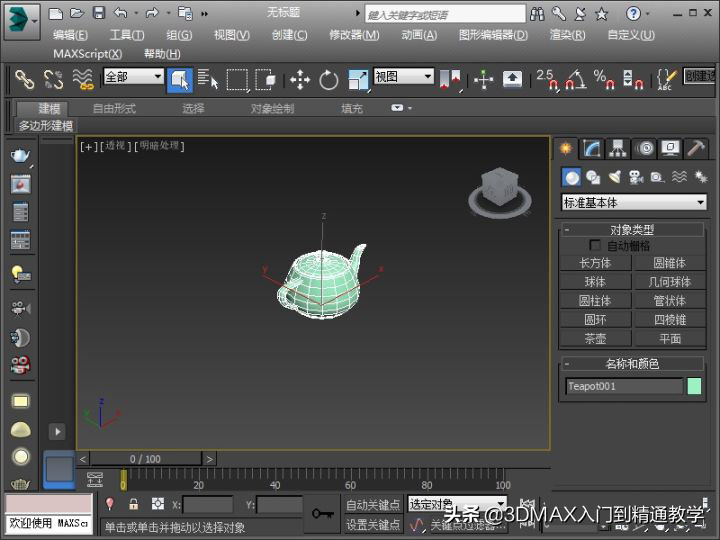Image resolution: width=720 pixels, height=540 pixels.
Task: Undo last action arrow icon
Action: pos(120,13)
